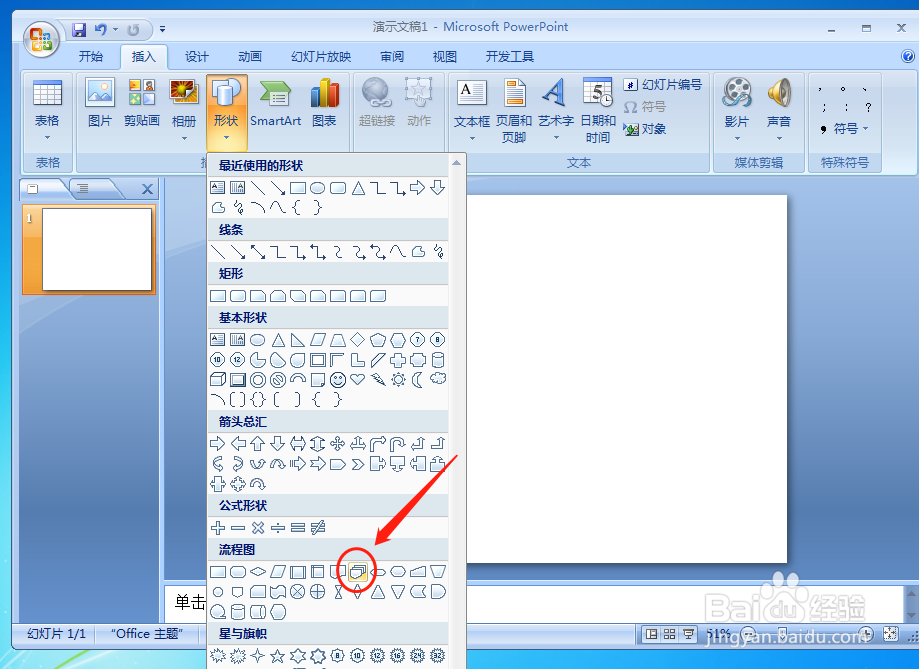The height and width of the screenshot is (669, 919).
Task: Open the quick access toolbar customize arrow
Action: point(162,29)
